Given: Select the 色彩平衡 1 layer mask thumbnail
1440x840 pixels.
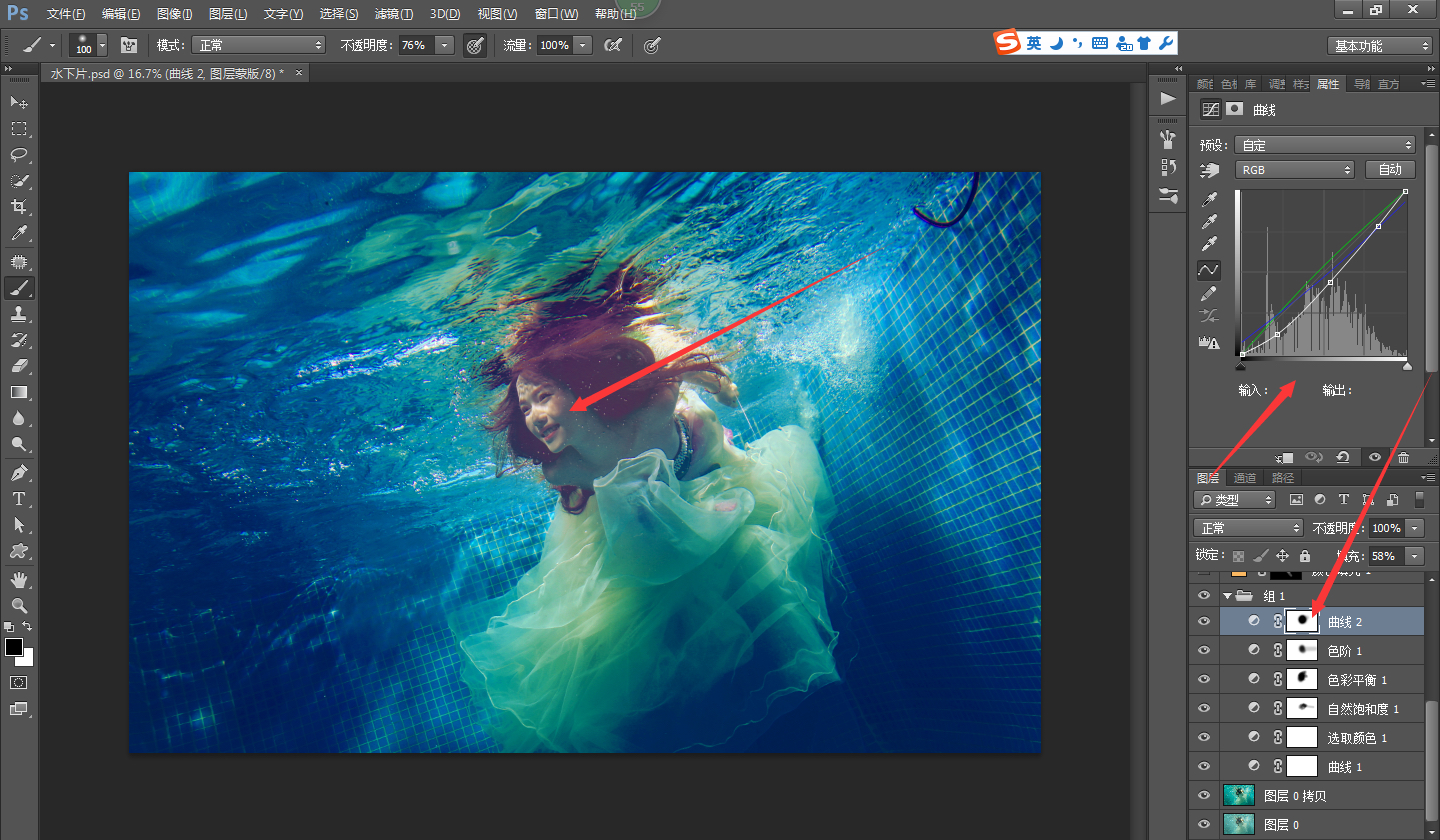Looking at the screenshot, I should click(1301, 680).
